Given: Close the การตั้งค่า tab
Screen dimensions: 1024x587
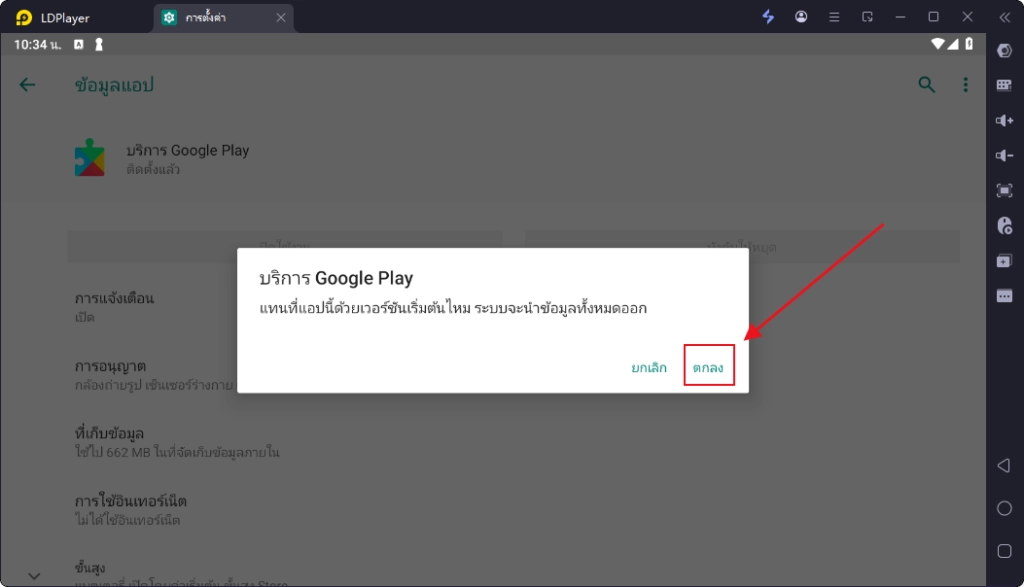Looking at the screenshot, I should (281, 18).
